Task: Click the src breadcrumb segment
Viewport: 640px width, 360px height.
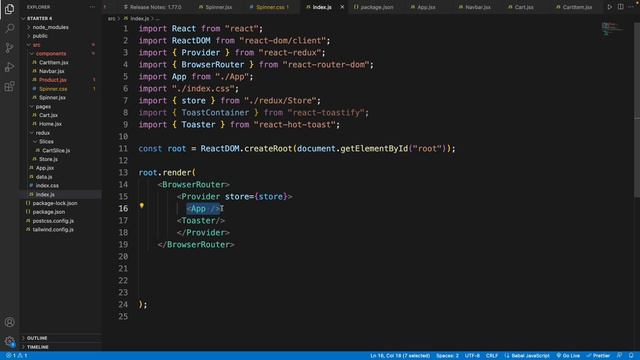Action: (111, 18)
